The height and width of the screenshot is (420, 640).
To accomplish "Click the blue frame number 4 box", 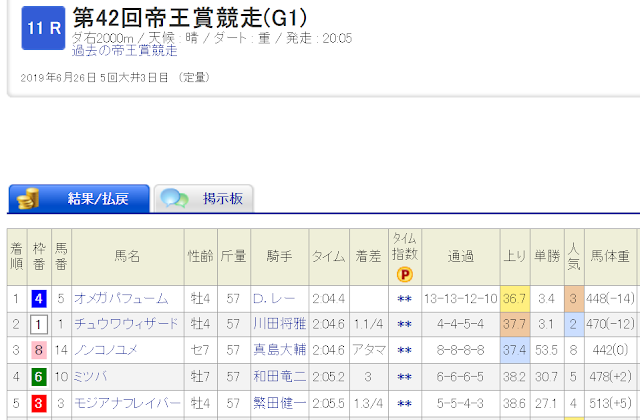I will tap(39, 299).
